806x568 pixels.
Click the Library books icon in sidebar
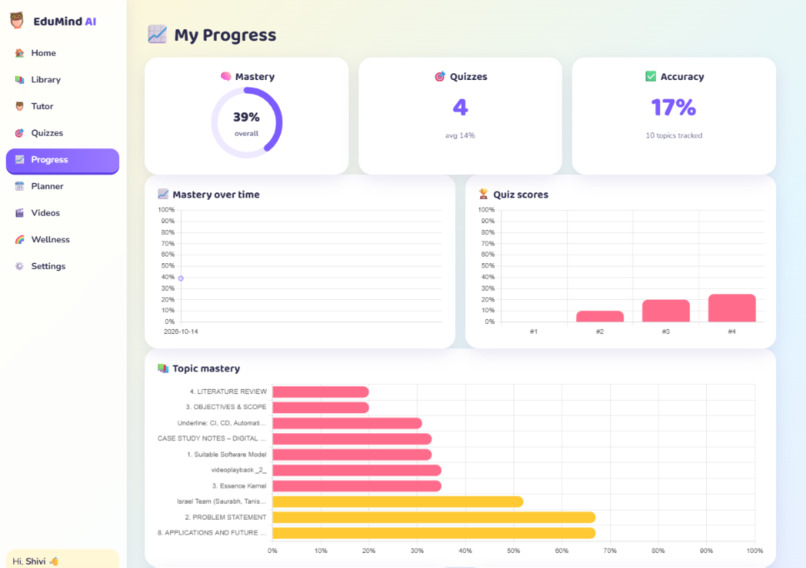[x=20, y=80]
